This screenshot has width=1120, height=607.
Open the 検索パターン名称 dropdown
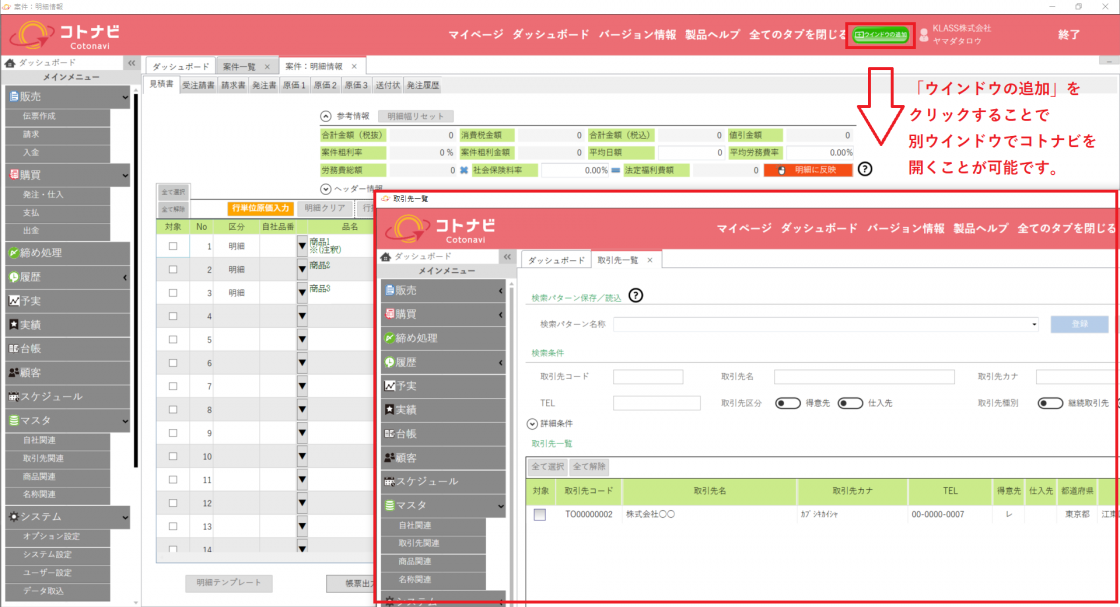tap(1033, 325)
